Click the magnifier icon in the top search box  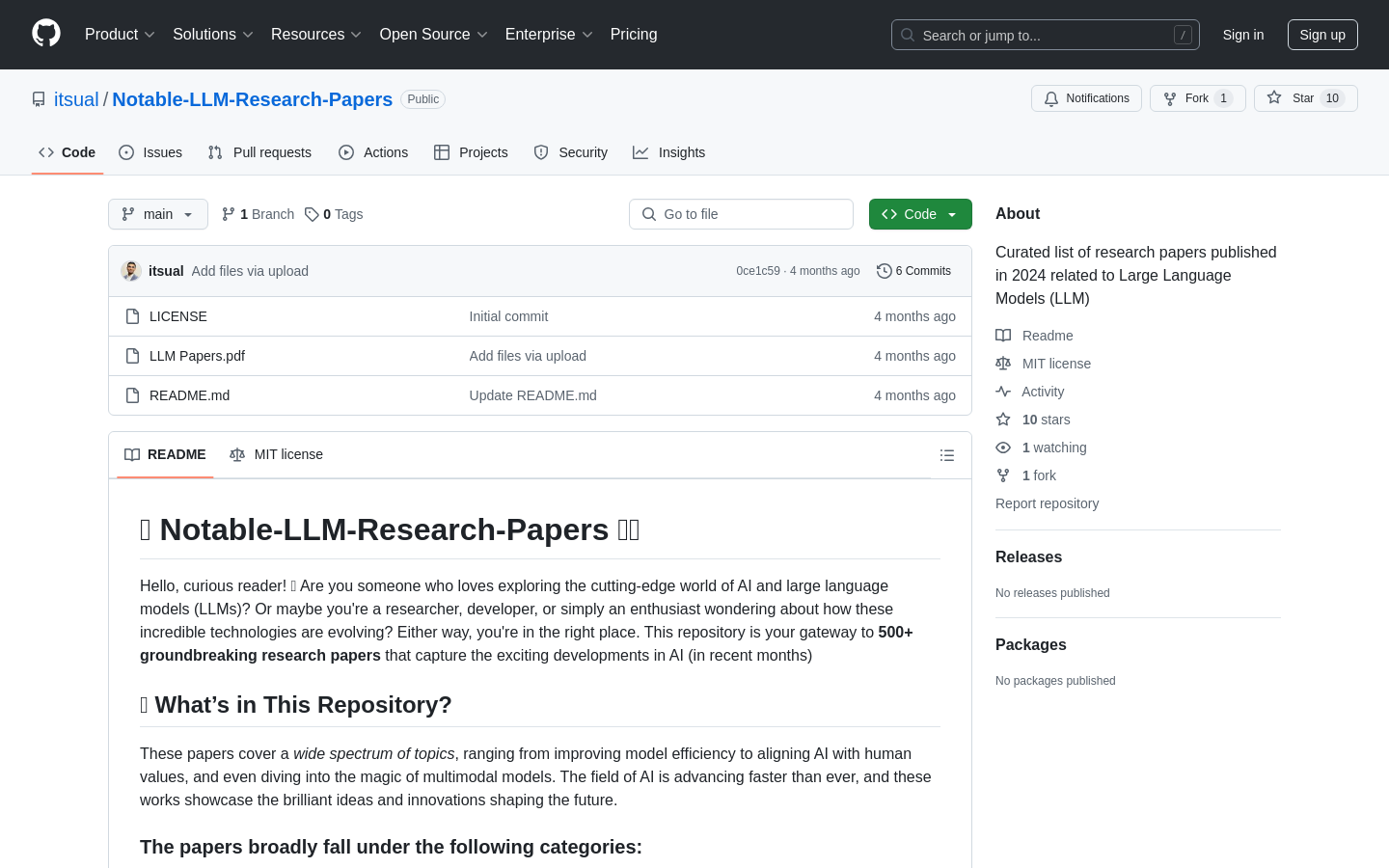pos(908,35)
